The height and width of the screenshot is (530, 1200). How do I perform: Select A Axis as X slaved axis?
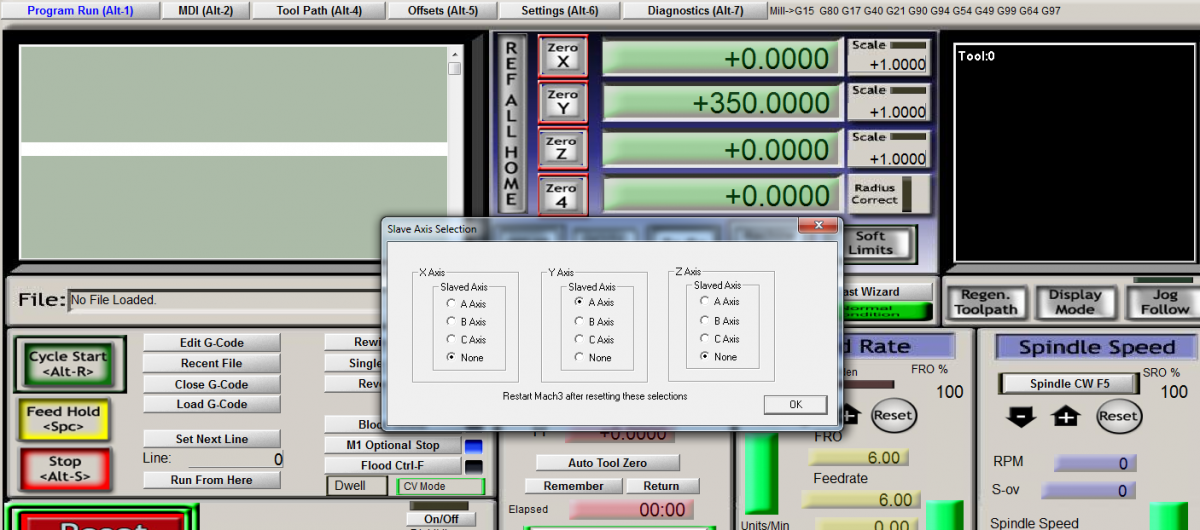click(x=452, y=303)
